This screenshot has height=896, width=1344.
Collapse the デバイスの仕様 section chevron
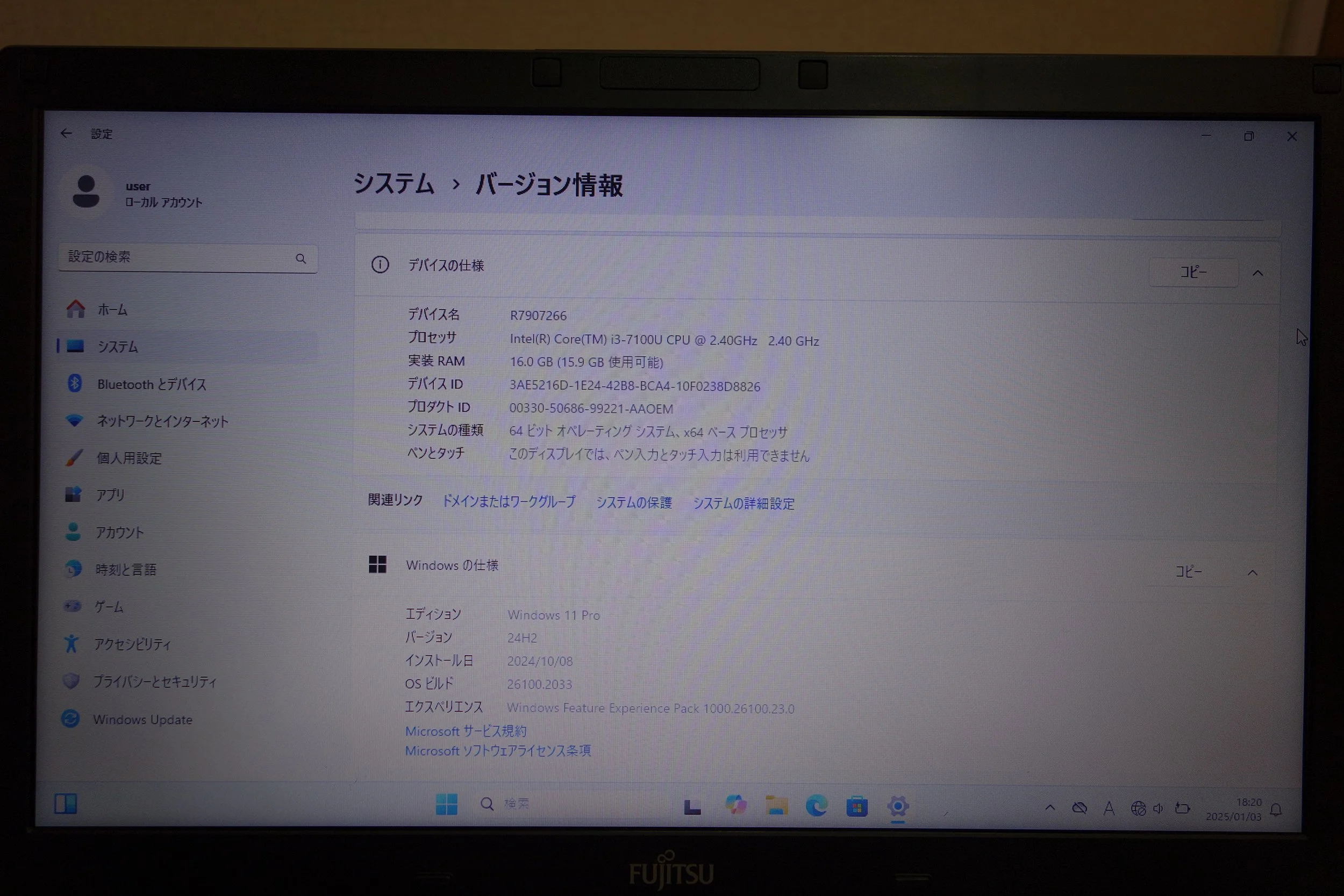click(1257, 273)
